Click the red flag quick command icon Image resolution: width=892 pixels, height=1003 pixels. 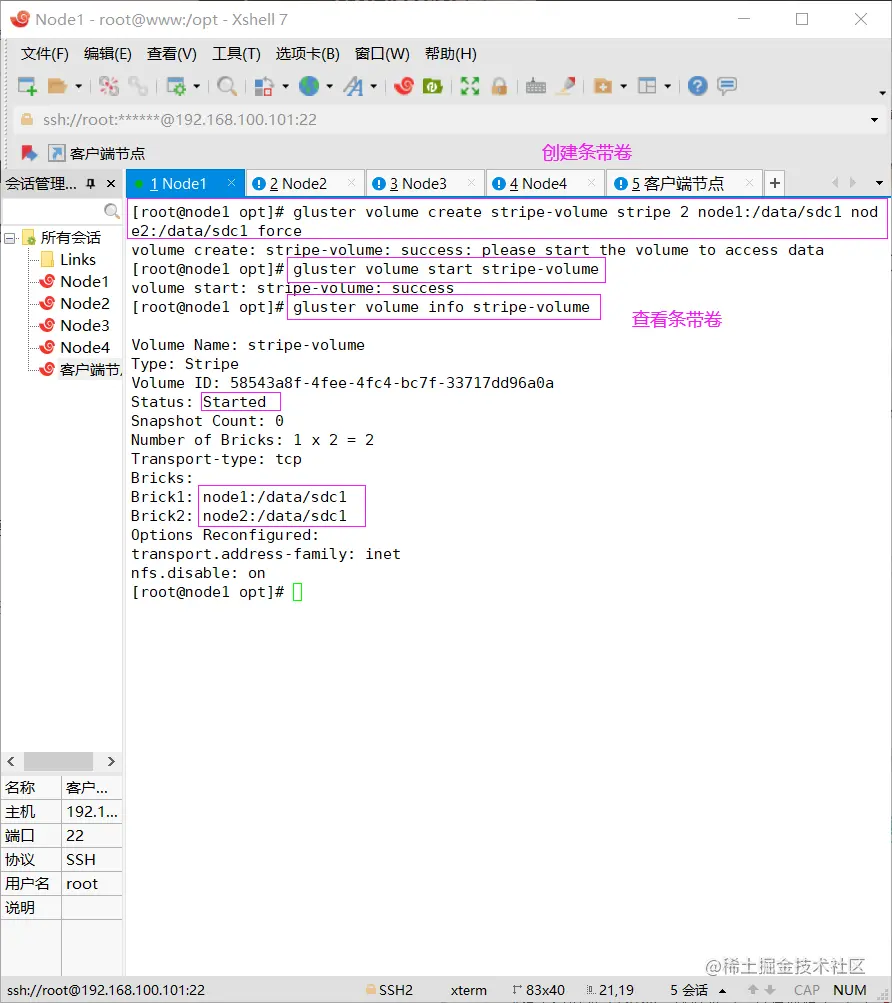28,153
